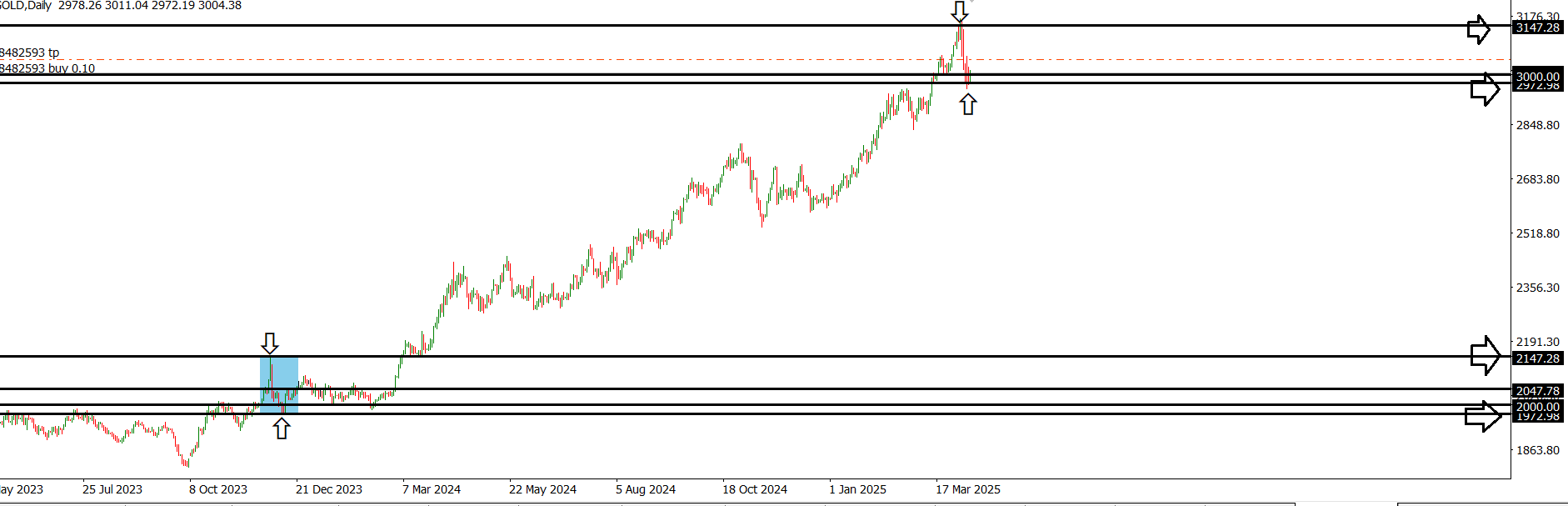1568x506 pixels.
Task: Click the 2683.80 price scale value
Action: (x=1538, y=179)
